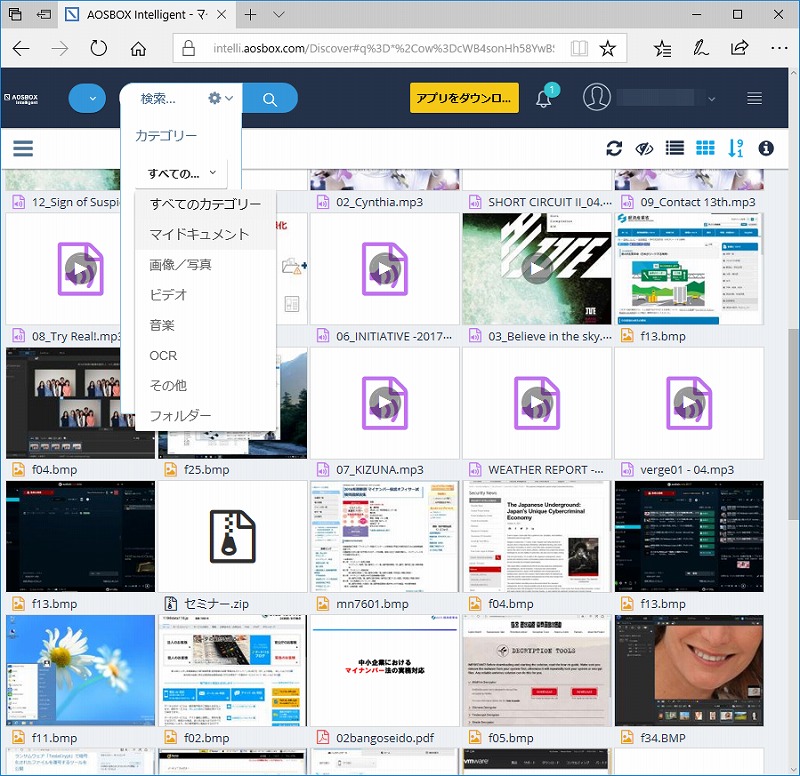Play 03_Believe in the sky album thumbnail
The height and width of the screenshot is (776, 800).
pos(537,269)
